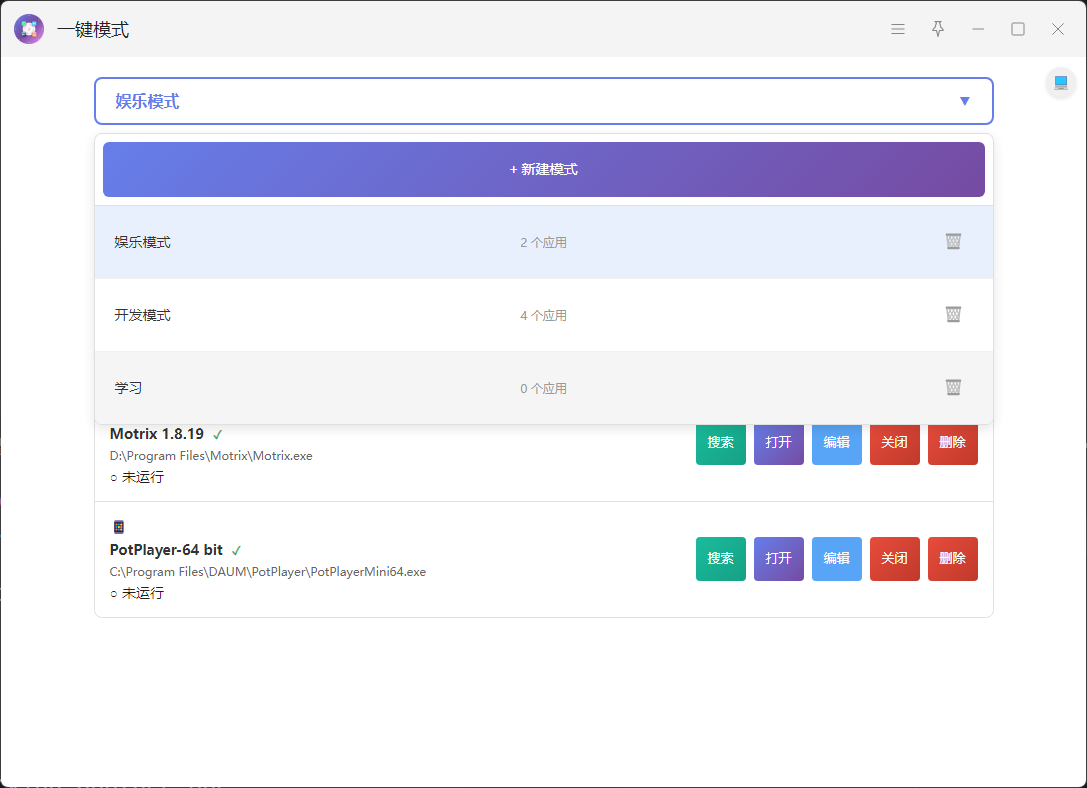Remove 学习 mode using its trash icon

point(953,387)
